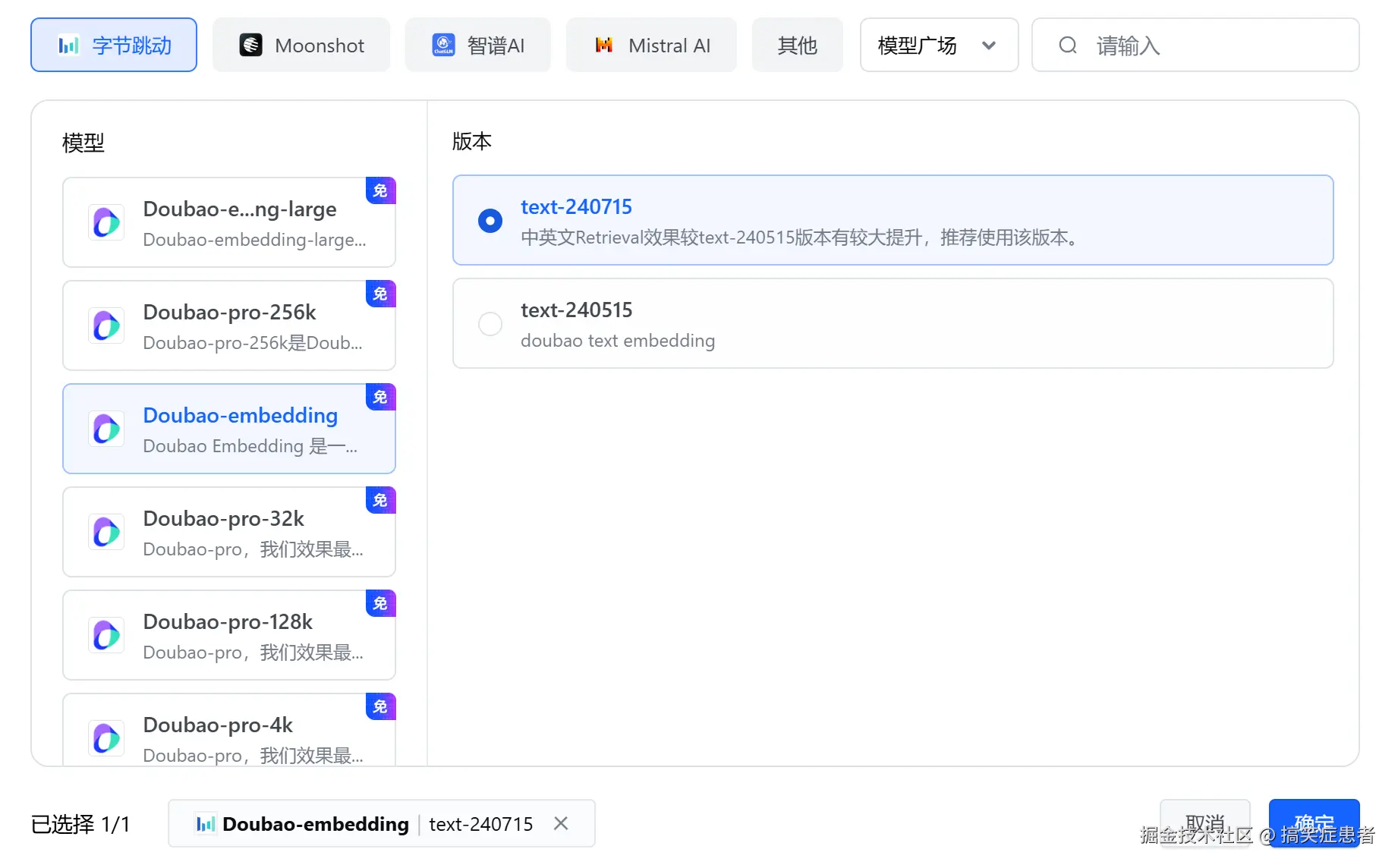Click the text-240715 version title
1398x868 pixels.
click(x=576, y=206)
